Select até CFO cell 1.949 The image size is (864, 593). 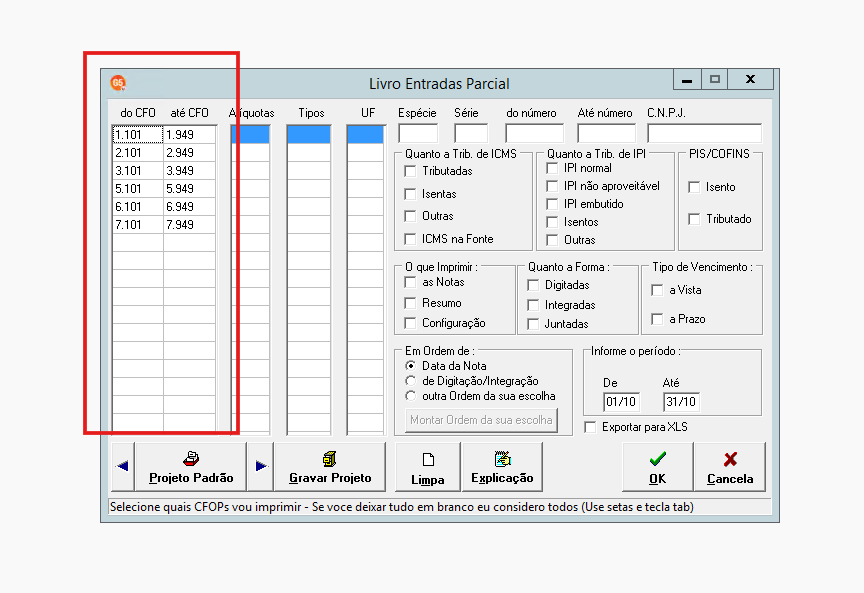point(190,134)
